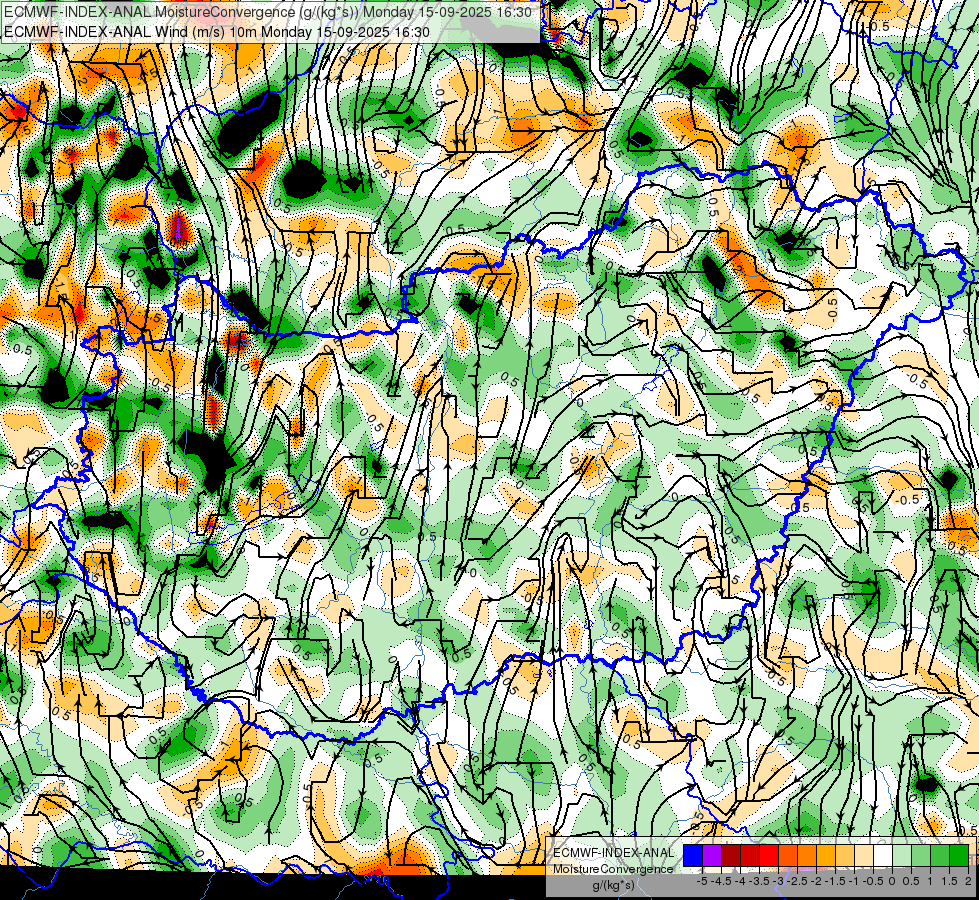
Task: Click the '-5' legend tick label
Action: pos(702,881)
